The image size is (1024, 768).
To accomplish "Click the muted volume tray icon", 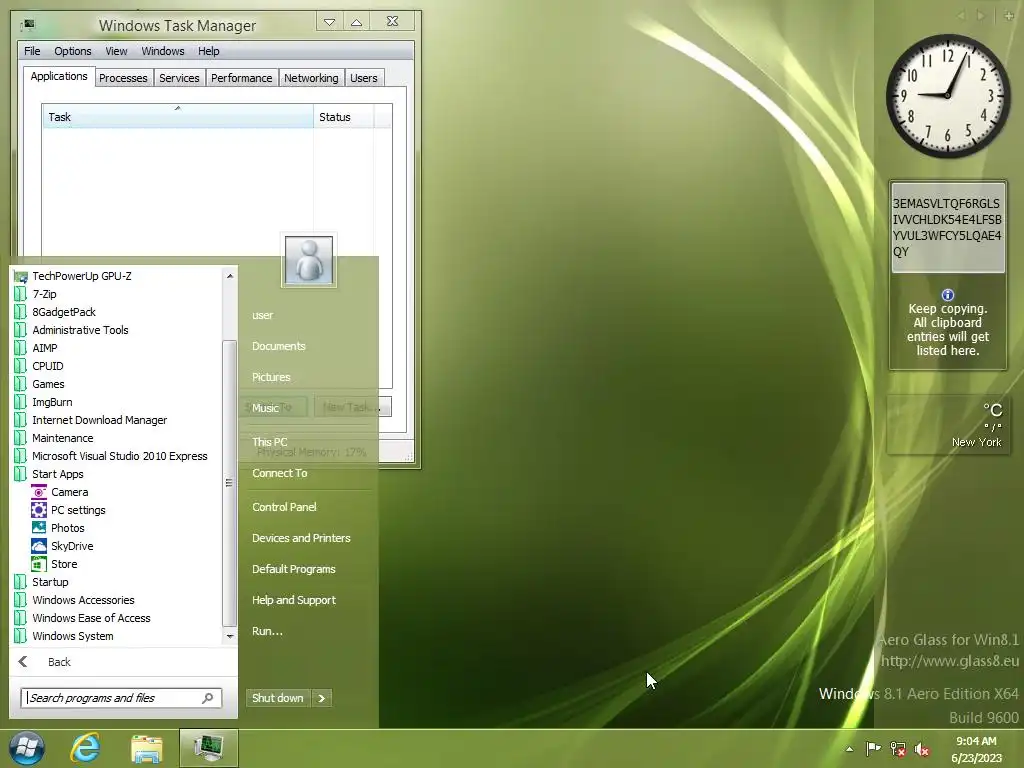I will click(x=922, y=749).
